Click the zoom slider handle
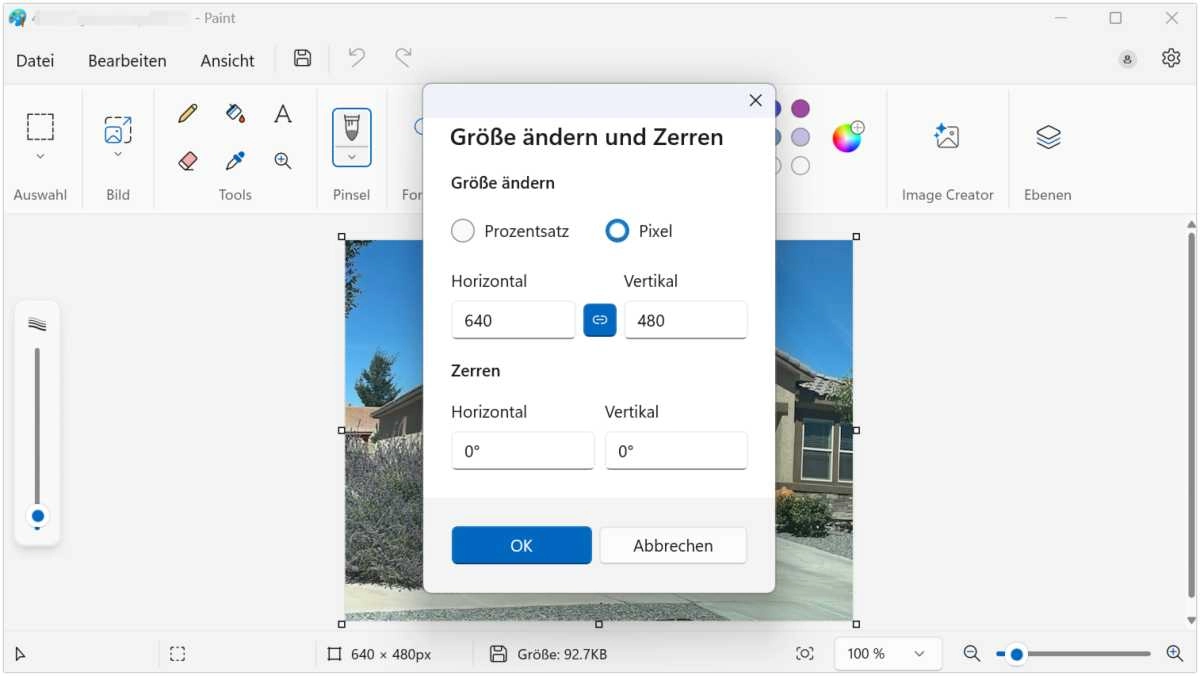Image resolution: width=1200 pixels, height=676 pixels. coord(1016,654)
